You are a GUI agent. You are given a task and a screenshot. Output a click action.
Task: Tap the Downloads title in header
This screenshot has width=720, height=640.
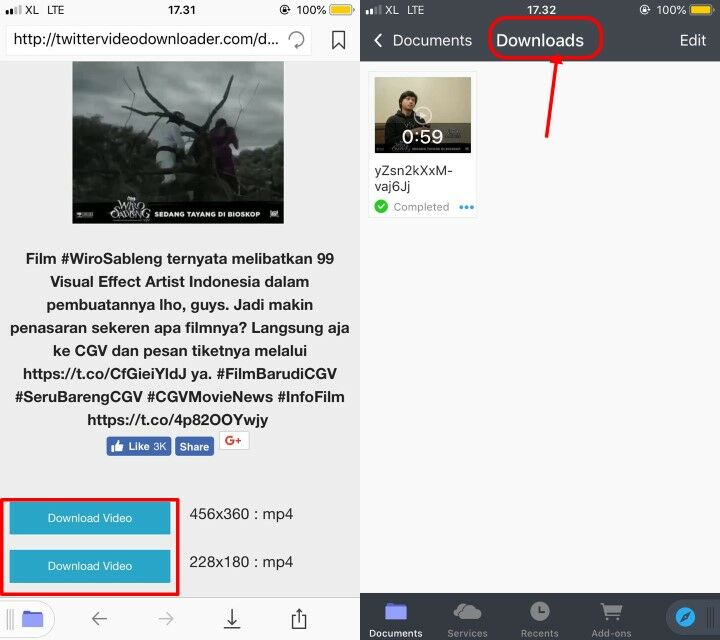point(540,40)
